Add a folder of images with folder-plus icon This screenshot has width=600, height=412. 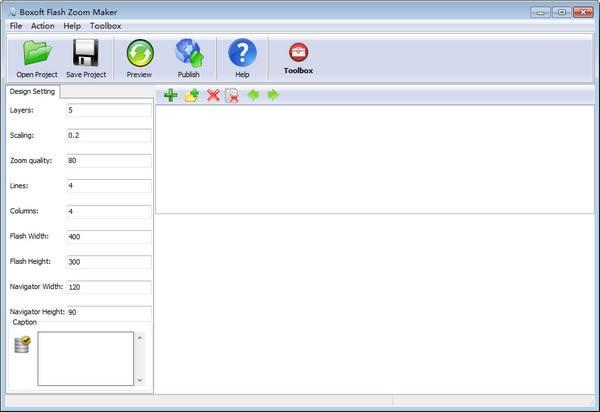192,95
